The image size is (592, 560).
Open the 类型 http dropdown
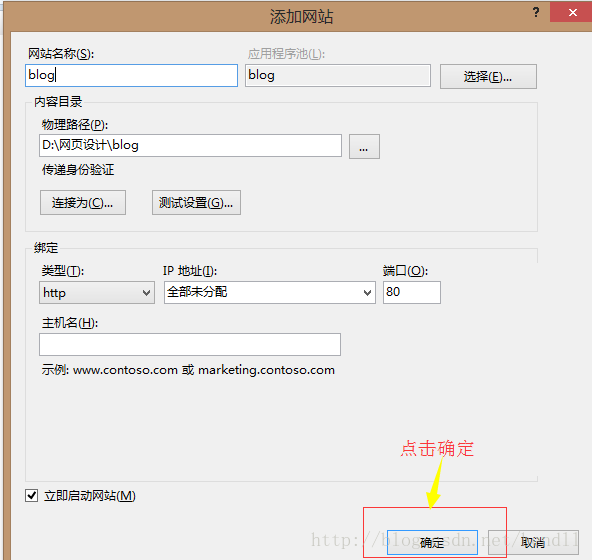(97, 292)
